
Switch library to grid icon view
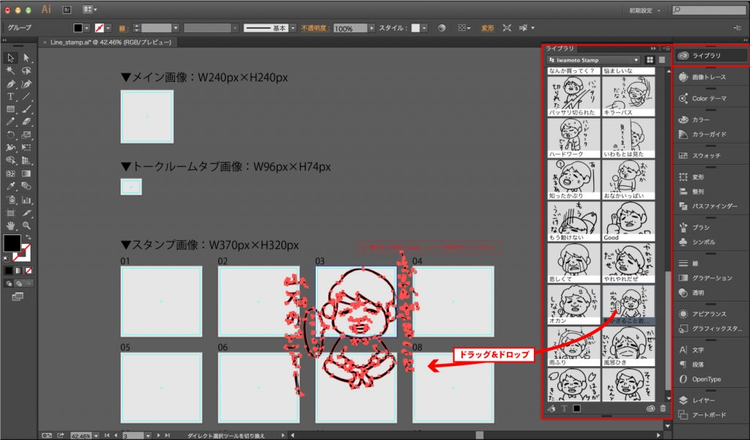click(x=650, y=60)
